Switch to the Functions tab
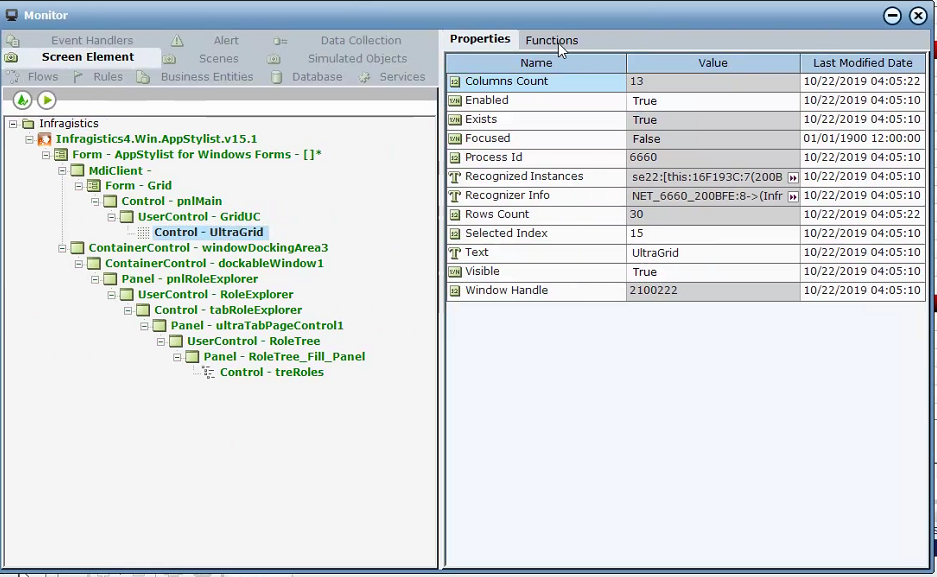The width and height of the screenshot is (937, 577). 551,40
